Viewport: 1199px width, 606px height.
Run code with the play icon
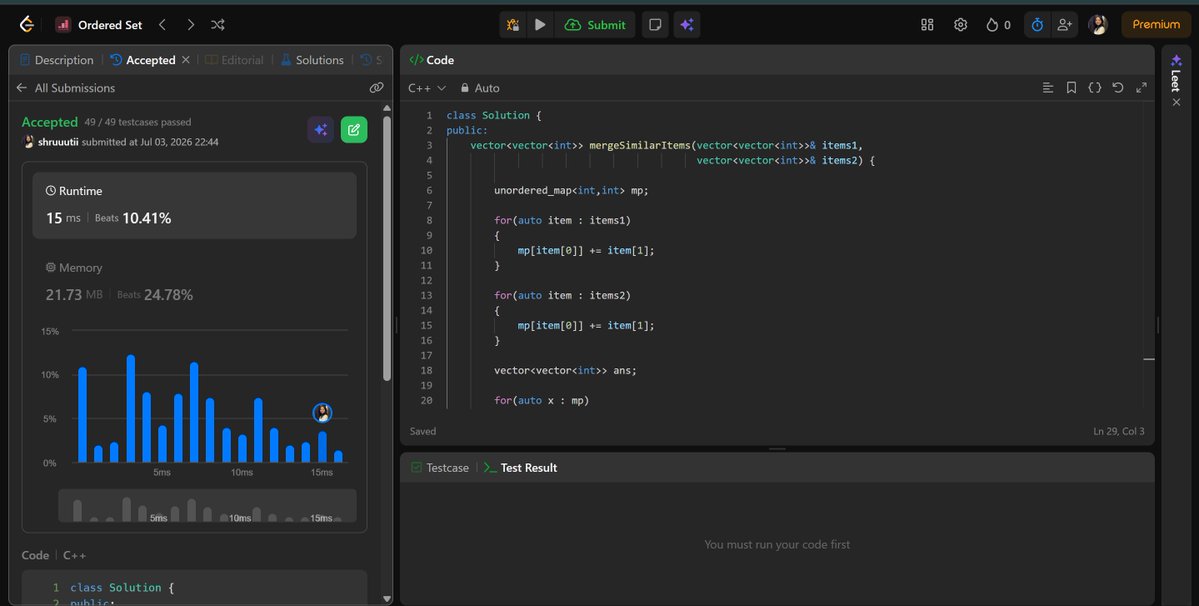point(540,25)
